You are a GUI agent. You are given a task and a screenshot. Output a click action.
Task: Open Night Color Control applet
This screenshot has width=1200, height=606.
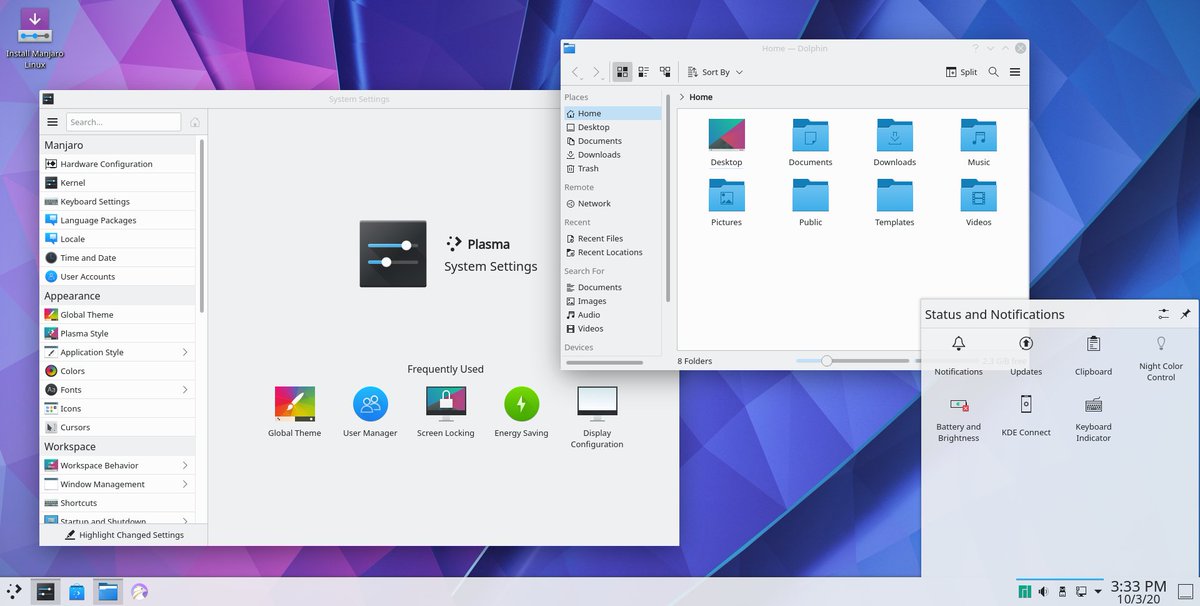(1161, 358)
